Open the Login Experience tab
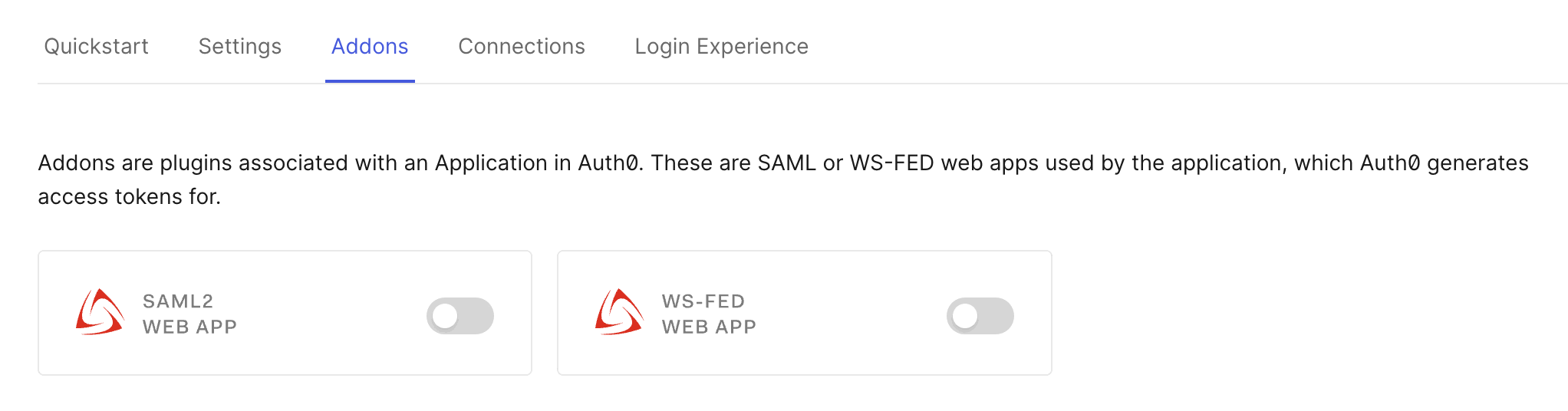 (721, 47)
